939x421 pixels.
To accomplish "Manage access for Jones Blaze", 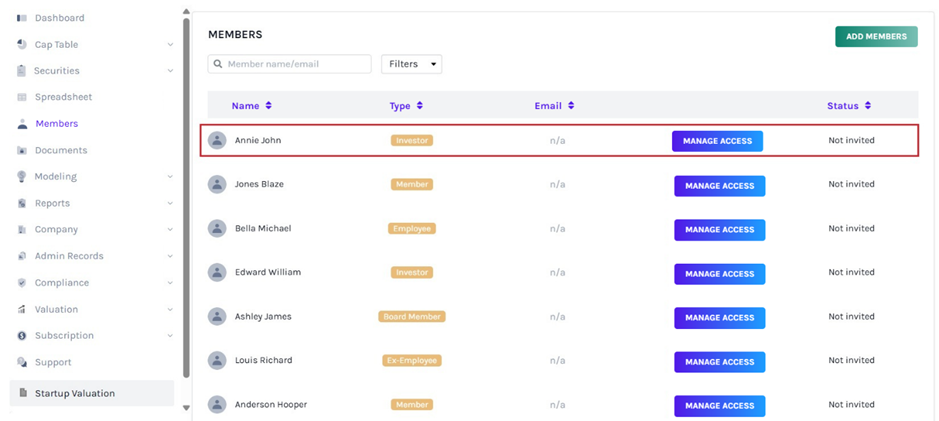I will pos(719,186).
